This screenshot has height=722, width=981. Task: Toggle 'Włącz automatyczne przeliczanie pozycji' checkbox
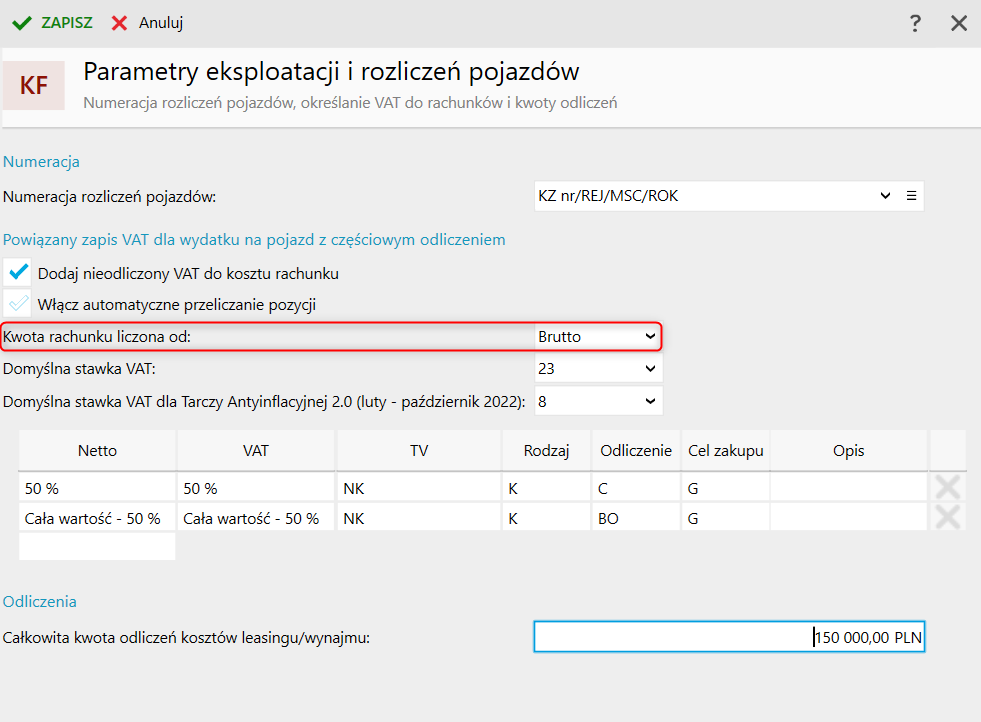(x=18, y=304)
